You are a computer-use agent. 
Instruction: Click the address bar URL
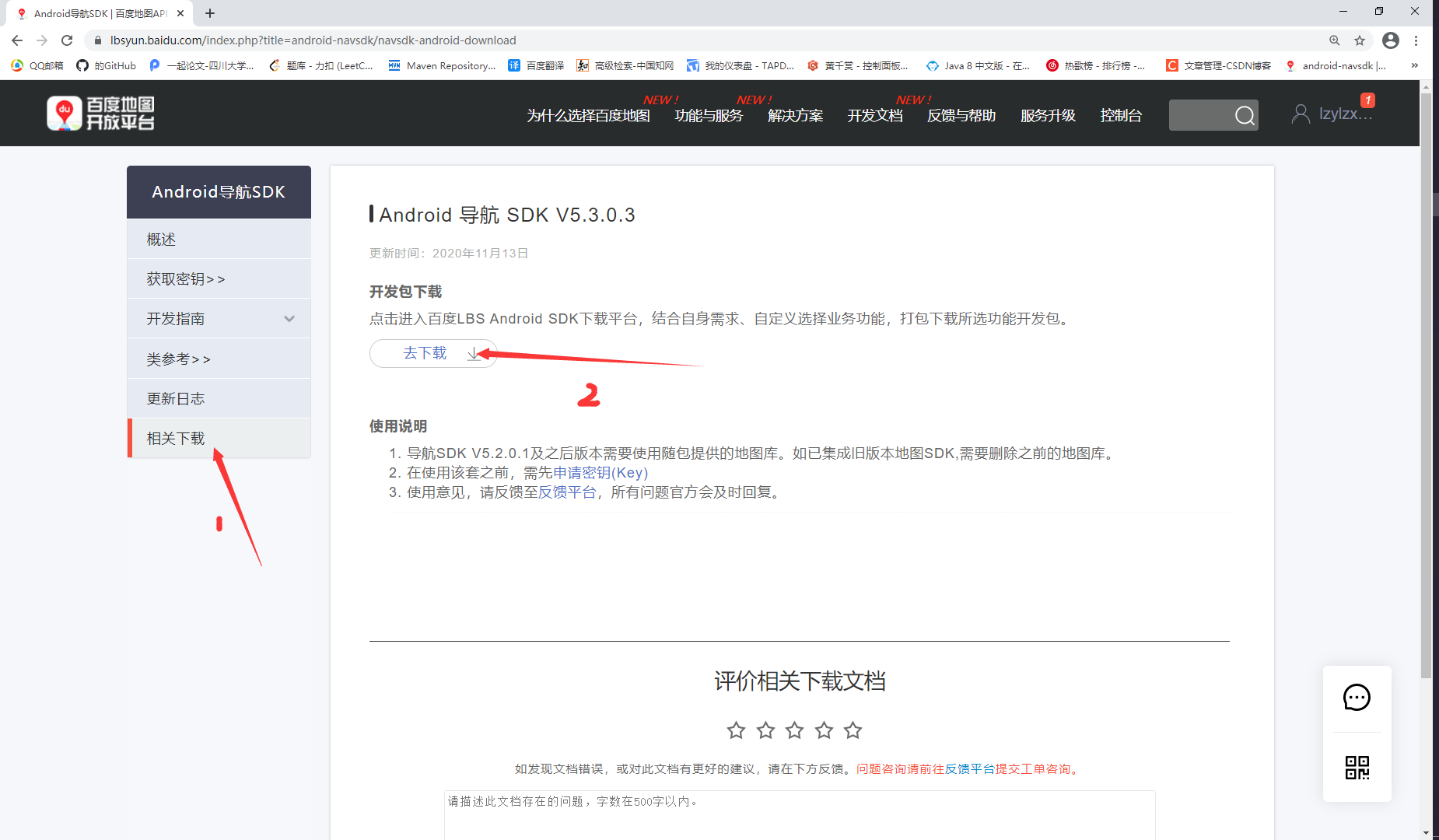(x=313, y=40)
